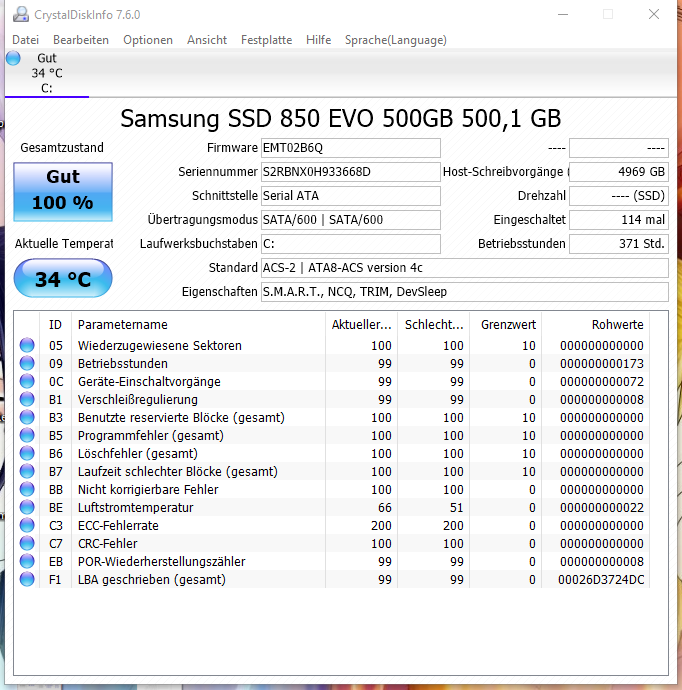Screen dimensions: 682x690
Task: Click the Gut 100 % health status button
Action: coord(63,191)
